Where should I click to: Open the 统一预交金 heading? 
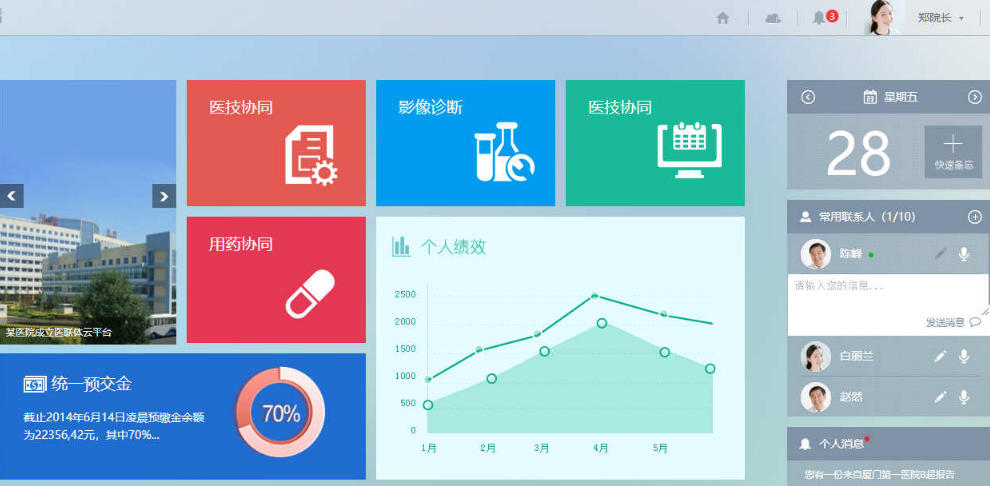[x=92, y=384]
